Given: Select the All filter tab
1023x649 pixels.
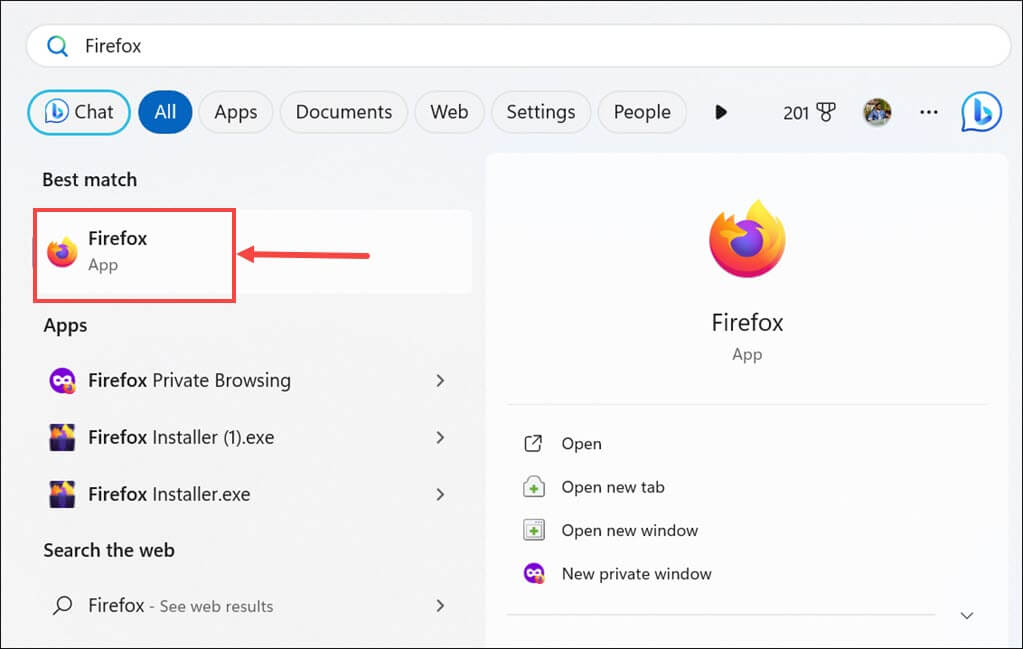Looking at the screenshot, I should [165, 112].
